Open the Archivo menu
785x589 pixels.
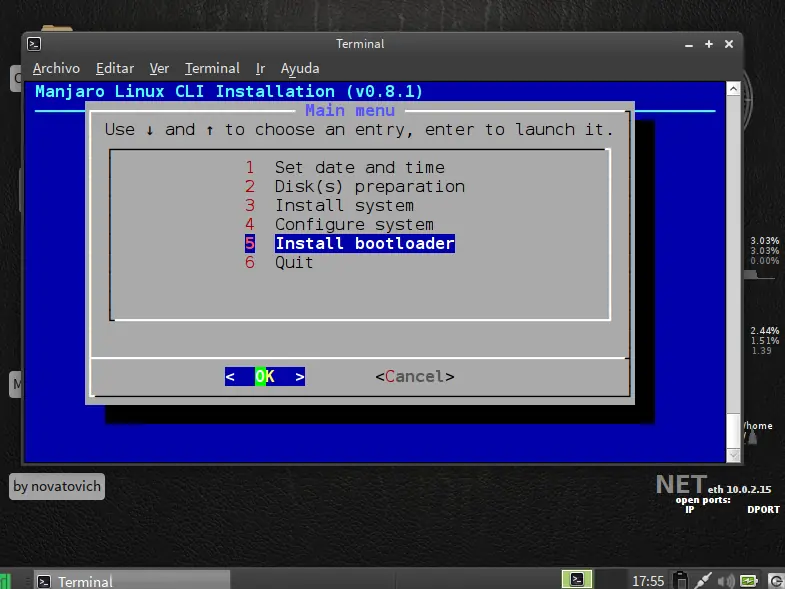[x=56, y=68]
